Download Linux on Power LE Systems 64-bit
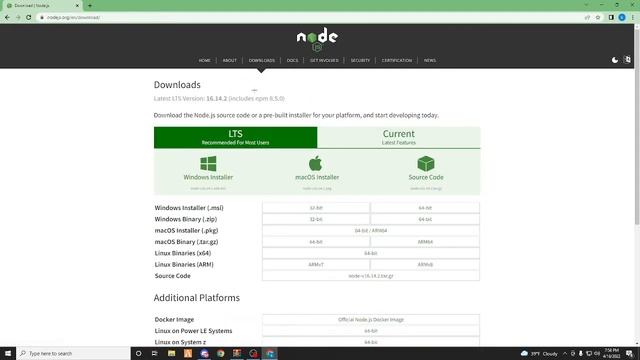Screen dimensions: 640x360 click(371, 331)
